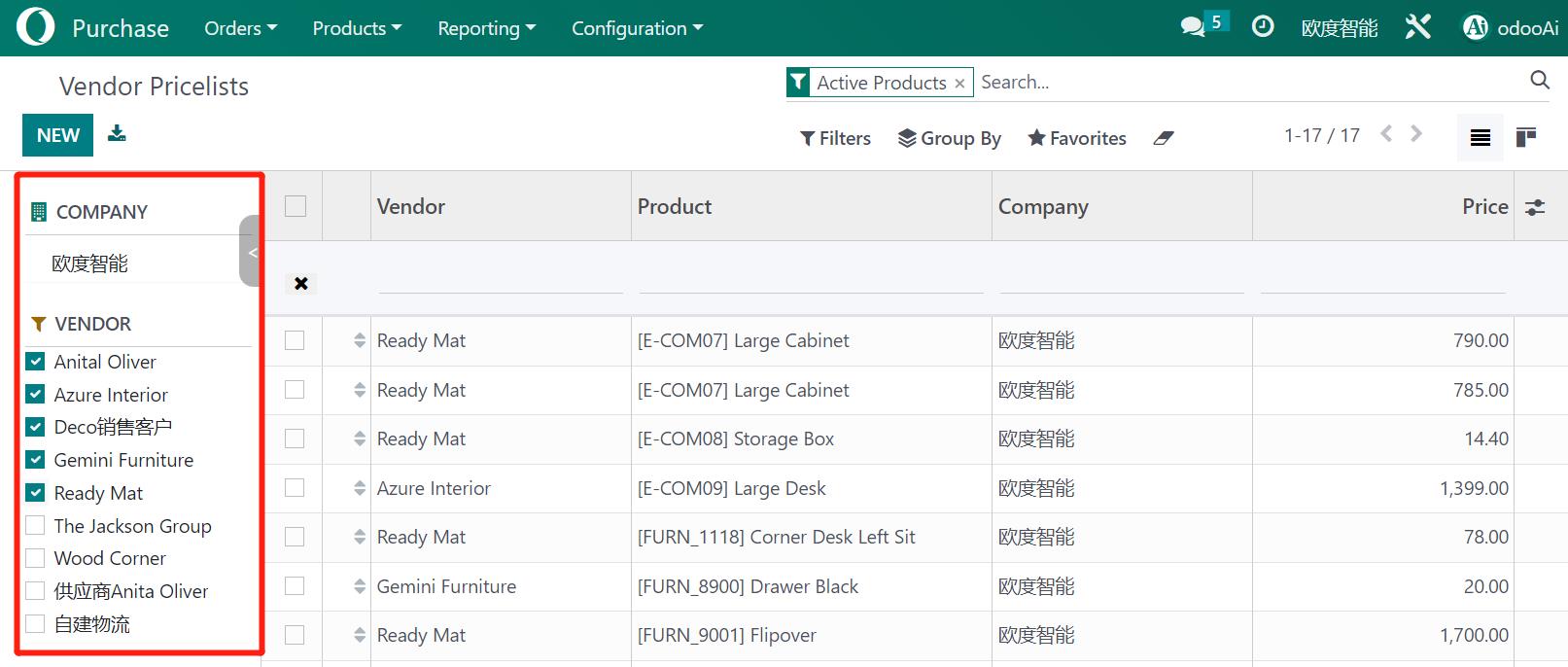Click the Company column filter field

click(x=1122, y=280)
